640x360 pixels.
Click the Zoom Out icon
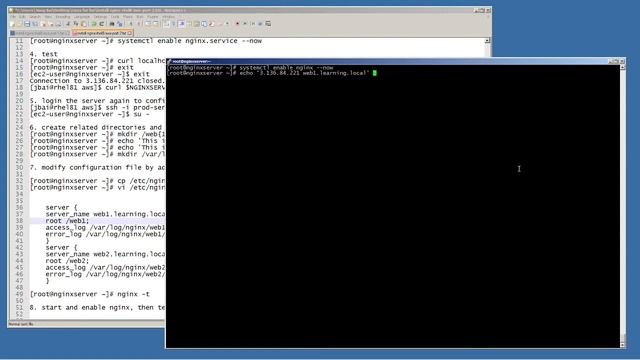(139, 24)
